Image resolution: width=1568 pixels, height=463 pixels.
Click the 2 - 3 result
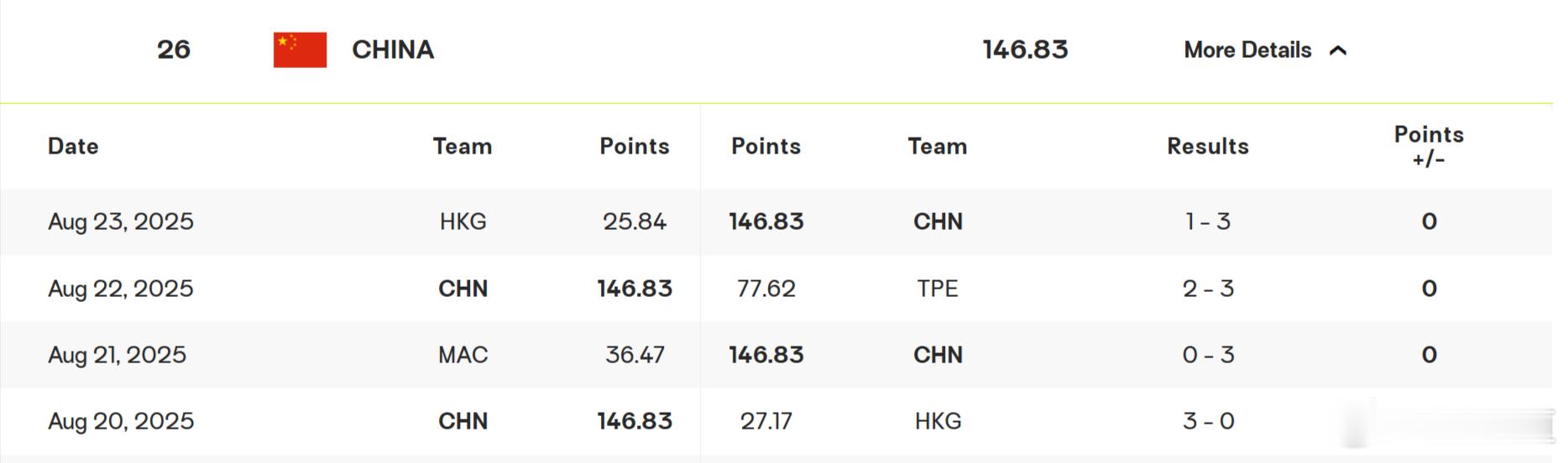[x=1208, y=289]
